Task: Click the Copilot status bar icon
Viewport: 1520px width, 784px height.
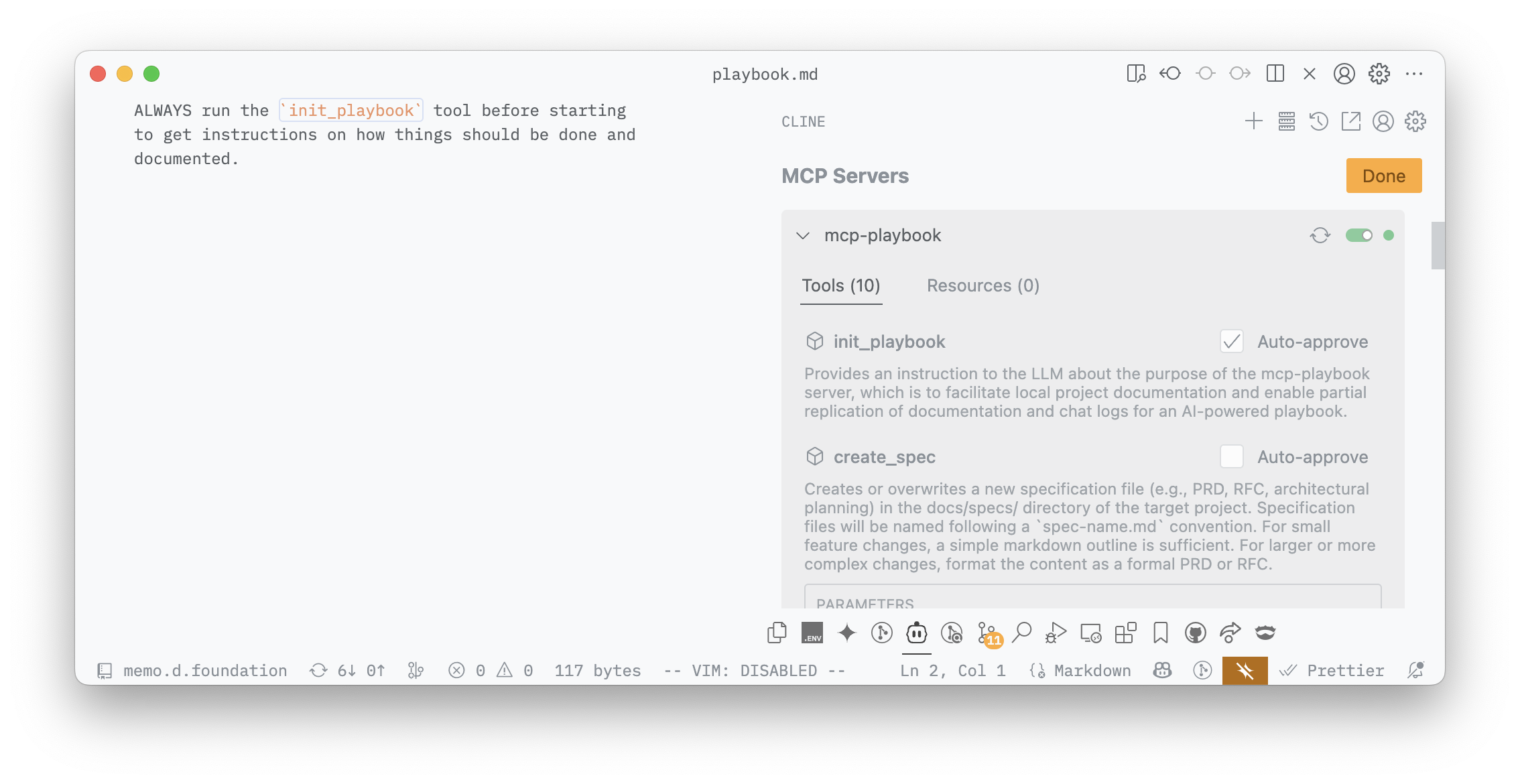Action: 1162,670
